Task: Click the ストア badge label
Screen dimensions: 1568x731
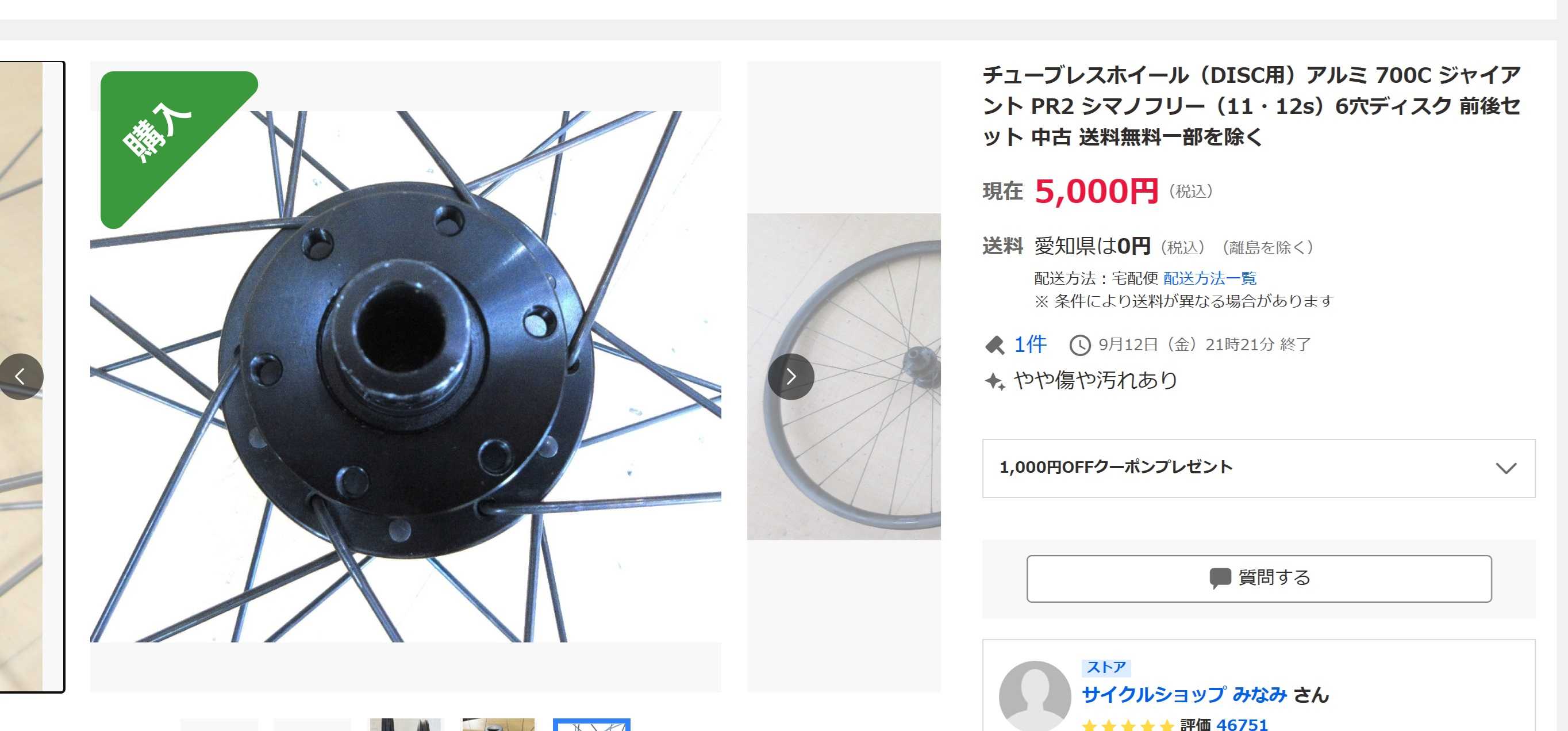Action: pos(1106,668)
